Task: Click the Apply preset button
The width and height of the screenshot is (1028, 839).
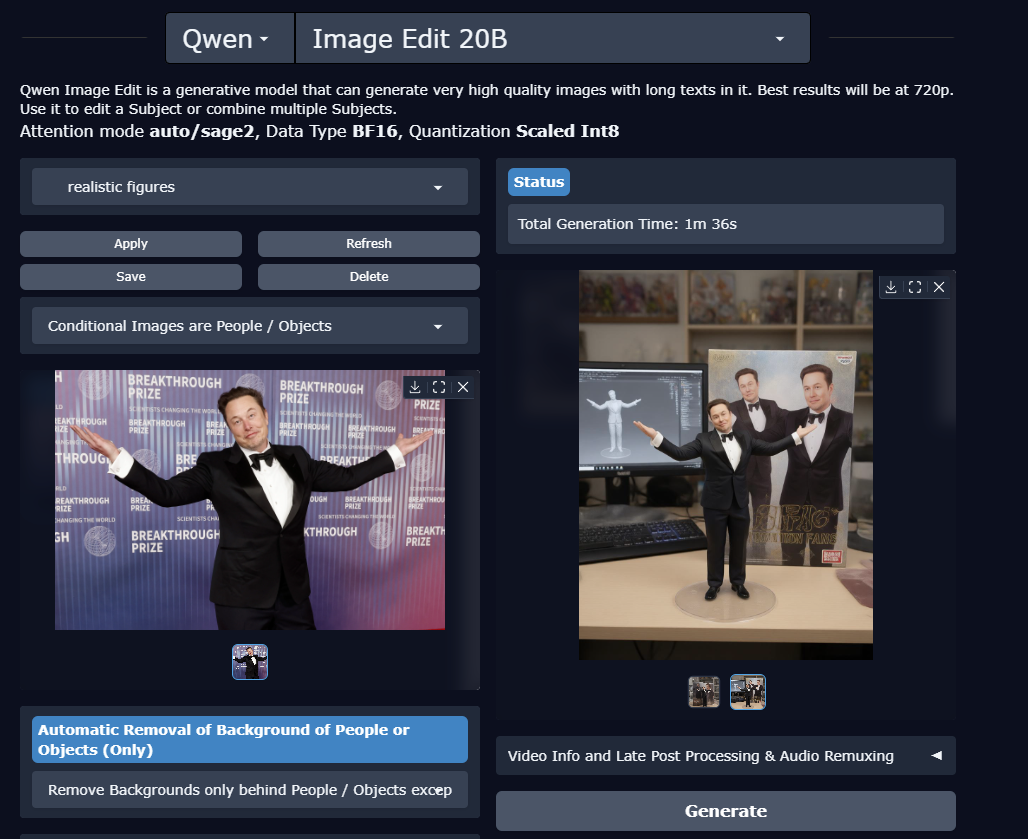Action: point(131,244)
